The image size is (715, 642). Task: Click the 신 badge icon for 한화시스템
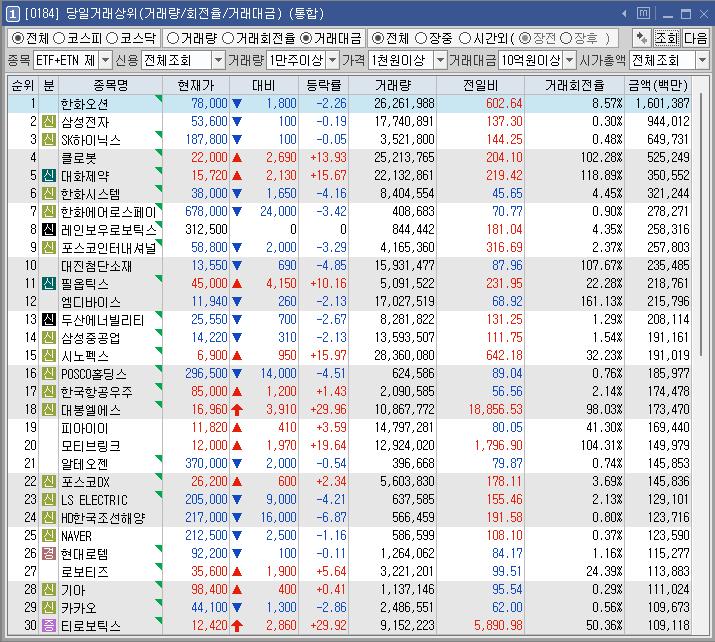pos(49,194)
